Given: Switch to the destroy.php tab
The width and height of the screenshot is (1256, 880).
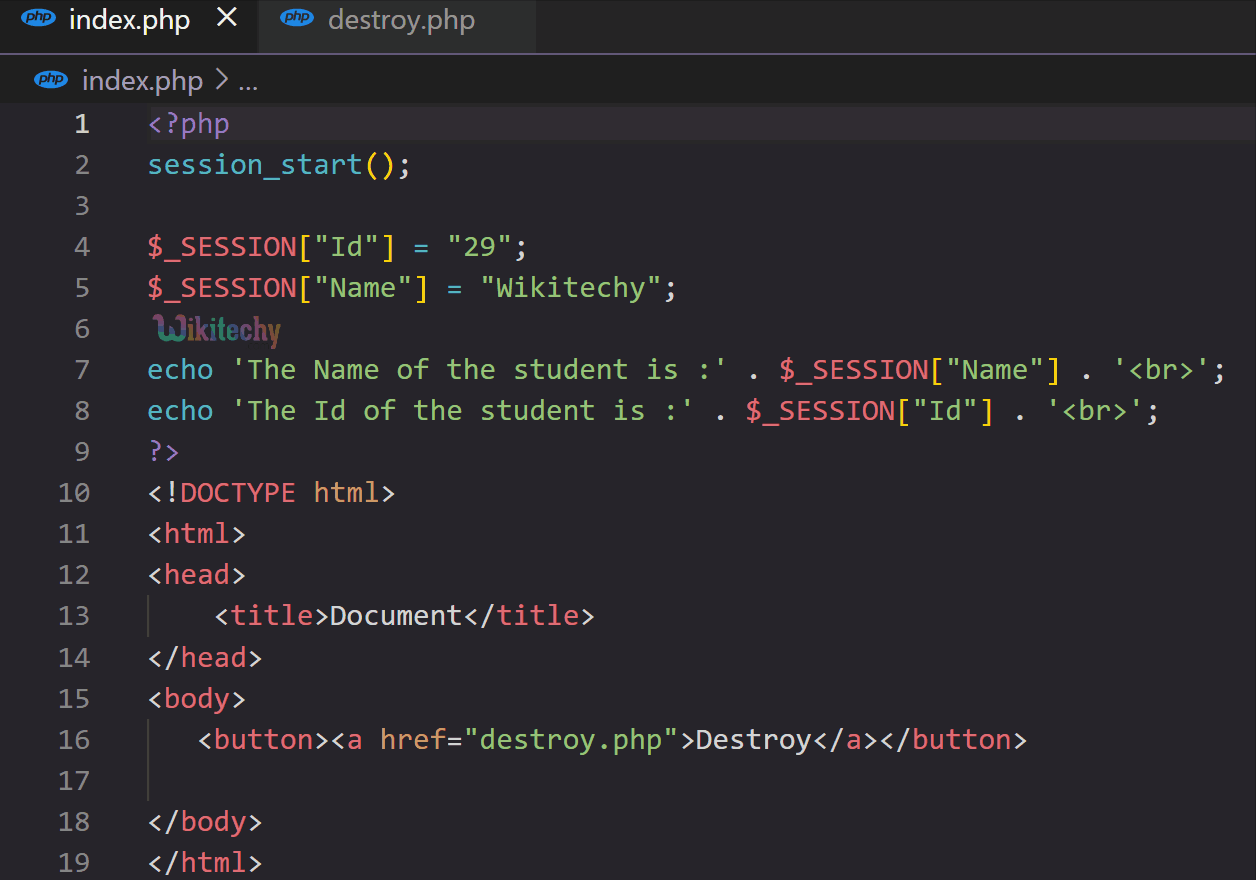Looking at the screenshot, I should click(x=400, y=20).
